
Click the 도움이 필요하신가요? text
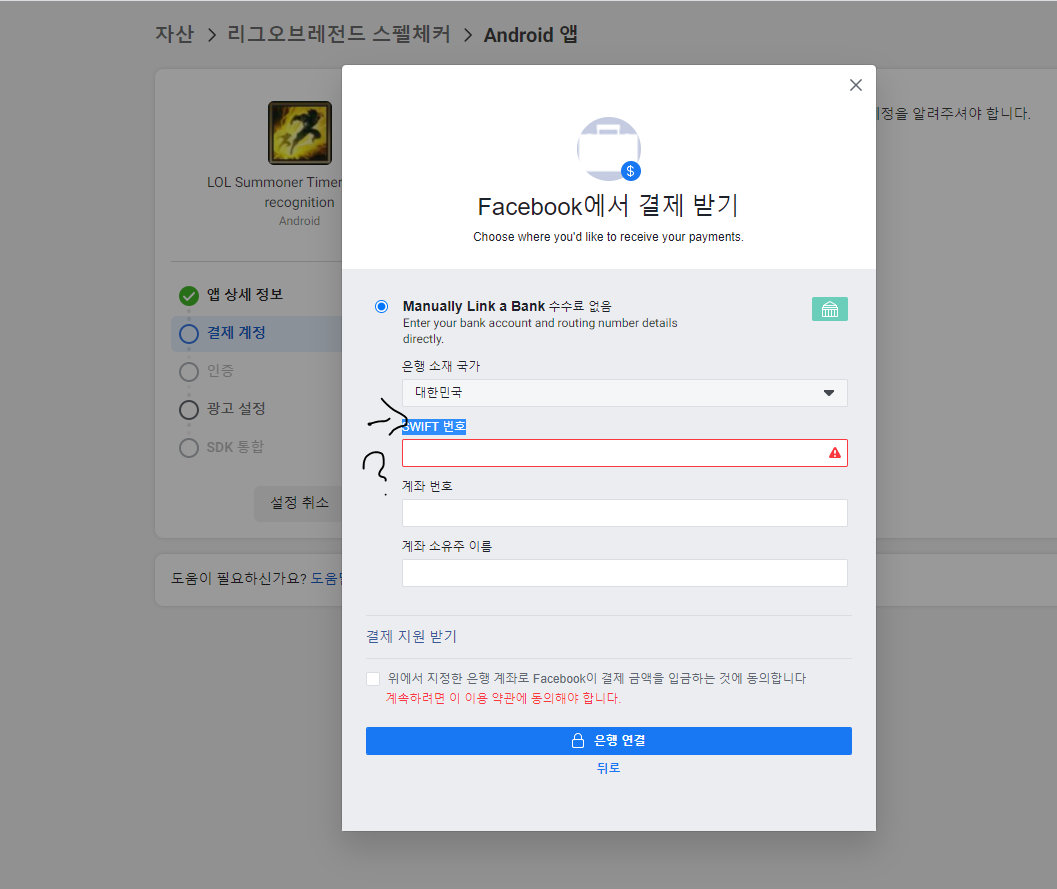(239, 578)
